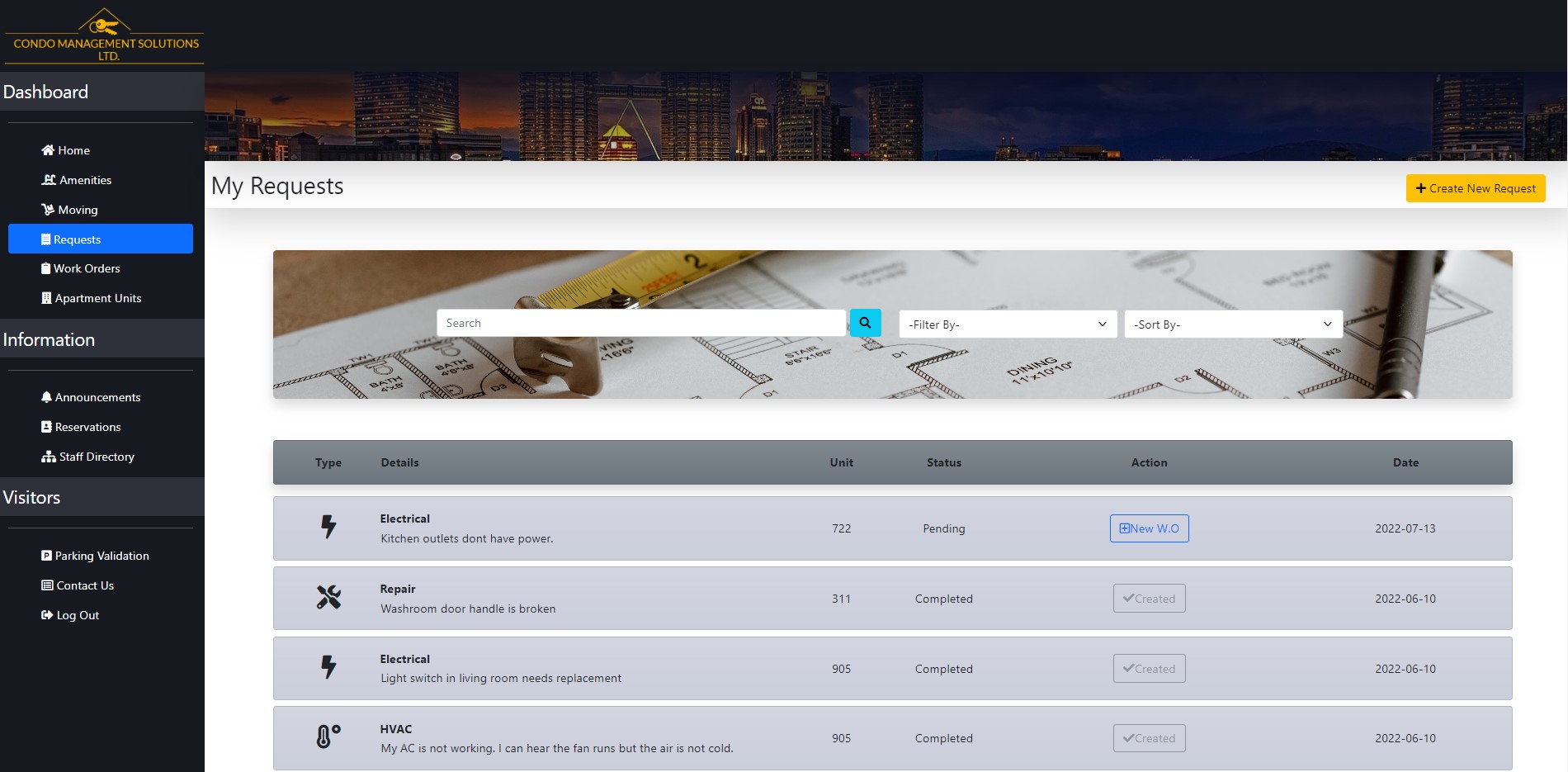Viewport: 1568px width, 772px height.
Task: Click the Moving icon in the sidebar
Action: click(x=48, y=209)
